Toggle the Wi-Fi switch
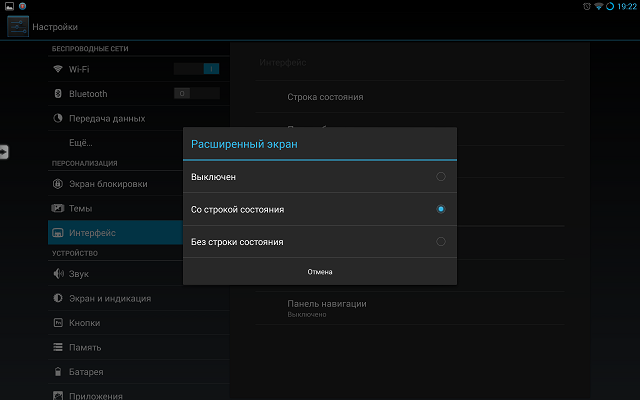This screenshot has width=640, height=400. point(196,69)
